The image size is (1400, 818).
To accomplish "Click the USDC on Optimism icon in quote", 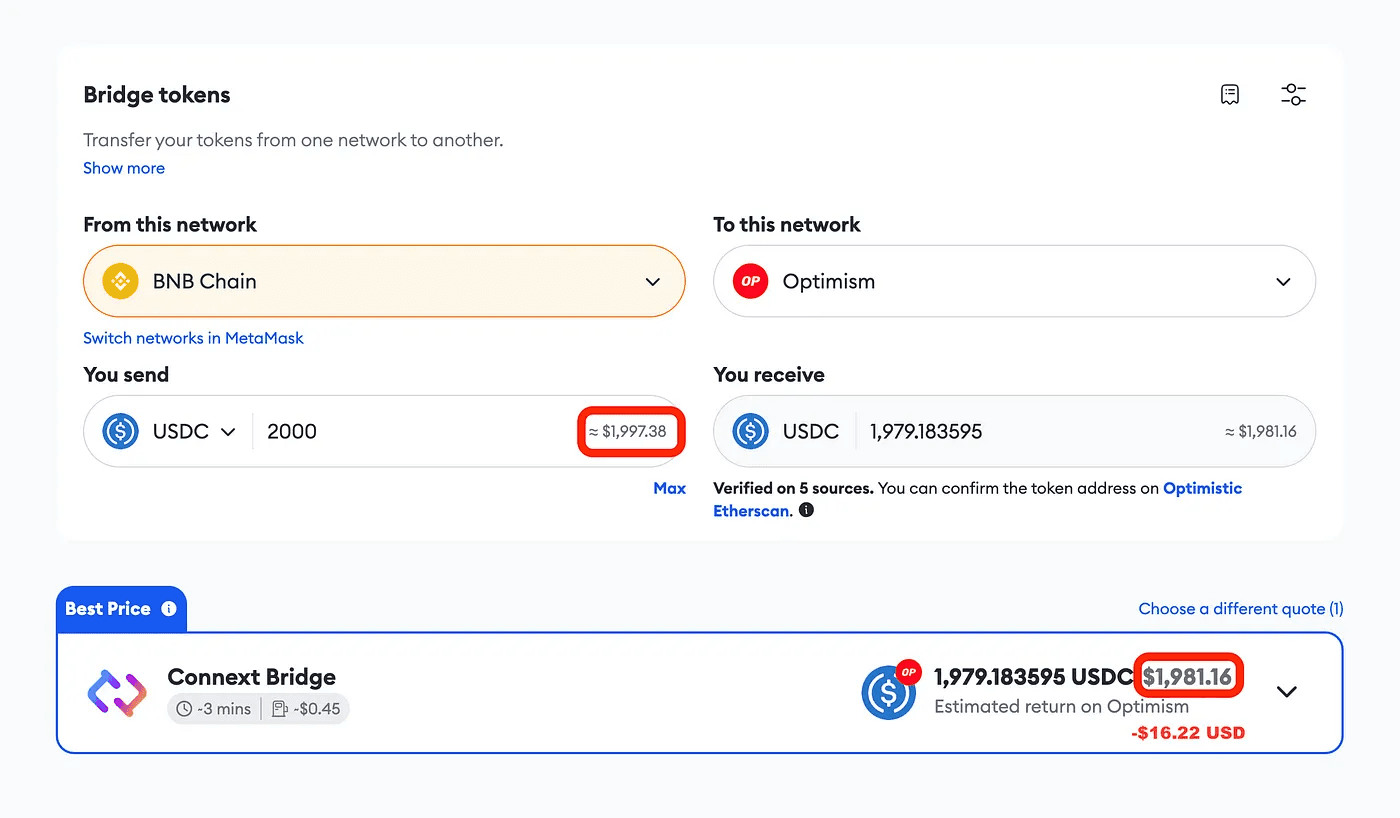I will [x=889, y=689].
